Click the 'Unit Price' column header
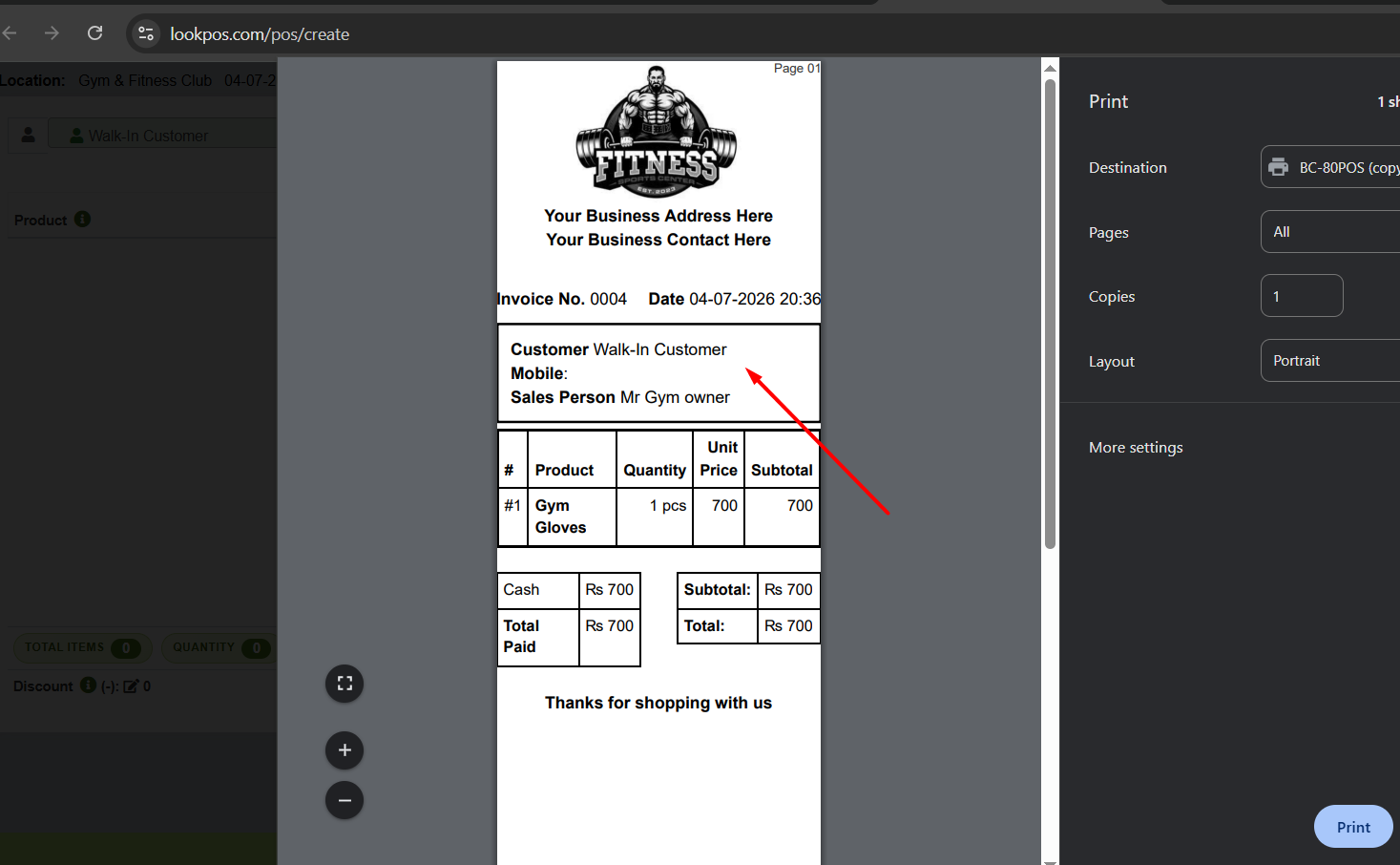The image size is (1400, 865). pyautogui.click(x=719, y=458)
